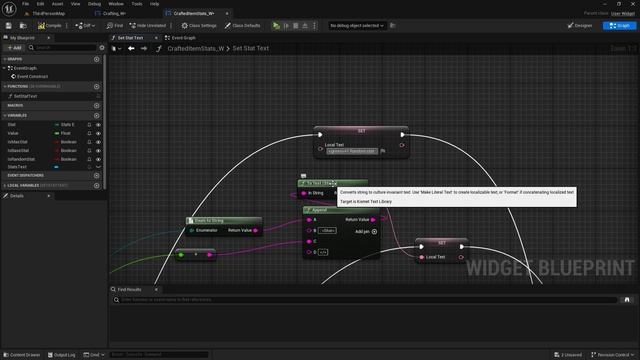The image size is (640, 360).
Task: Collapse the Variables section
Action: 4,116
